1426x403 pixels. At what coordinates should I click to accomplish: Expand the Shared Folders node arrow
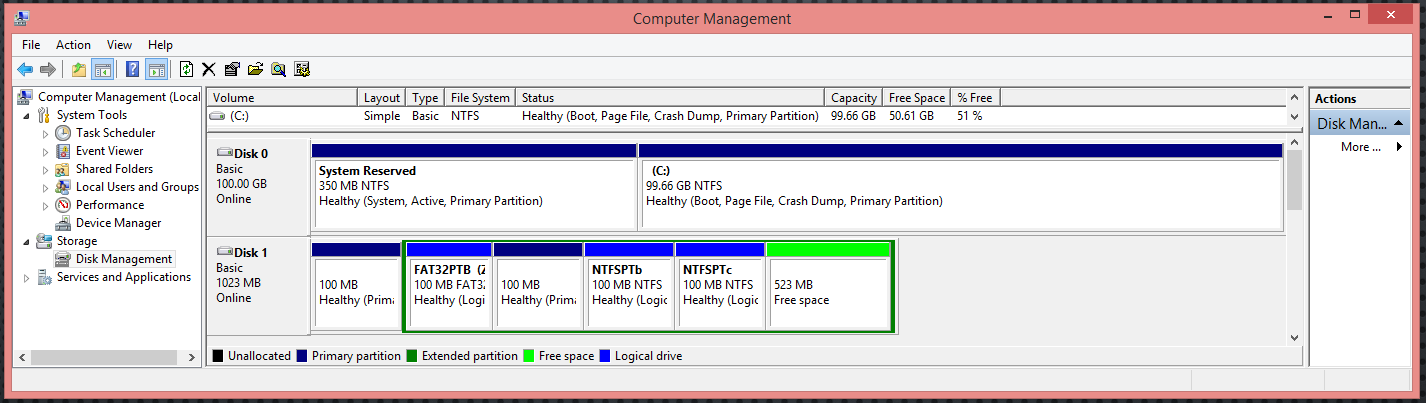(x=45, y=169)
